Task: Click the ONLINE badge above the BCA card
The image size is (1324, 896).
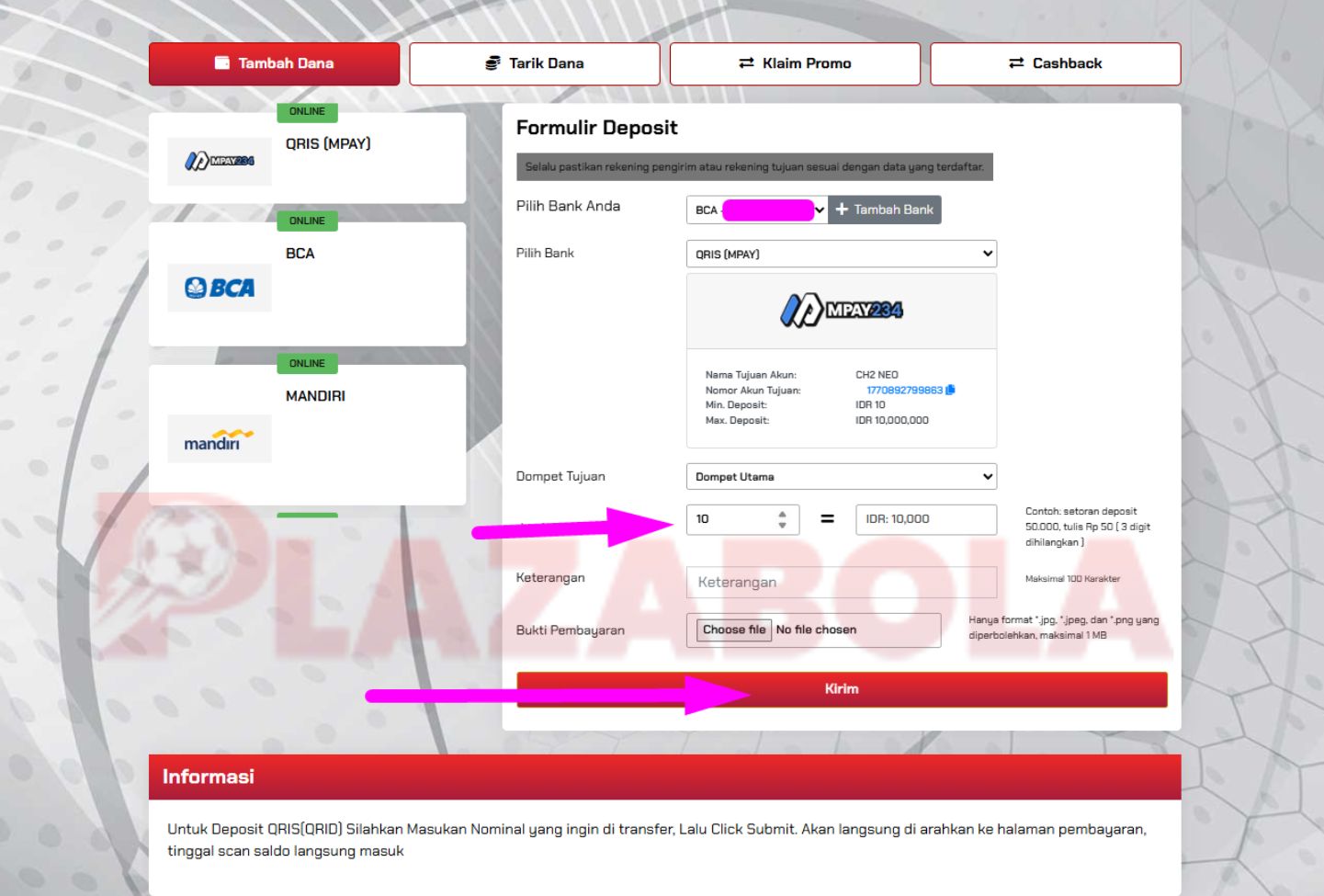Action: coord(308,221)
